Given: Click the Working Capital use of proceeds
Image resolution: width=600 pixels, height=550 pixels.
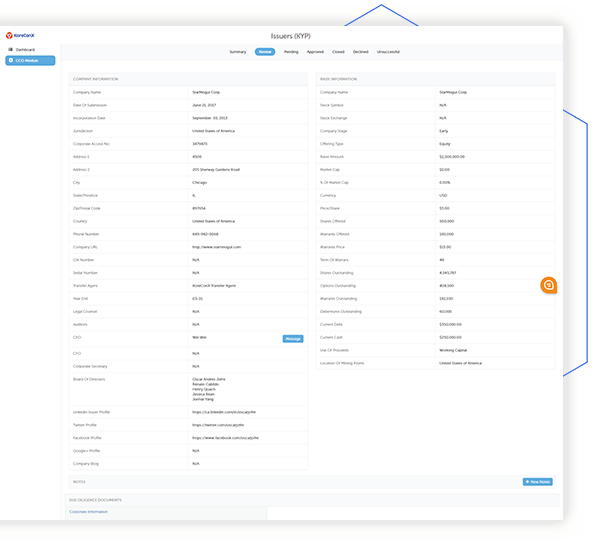Looking at the screenshot, I should click(453, 350).
